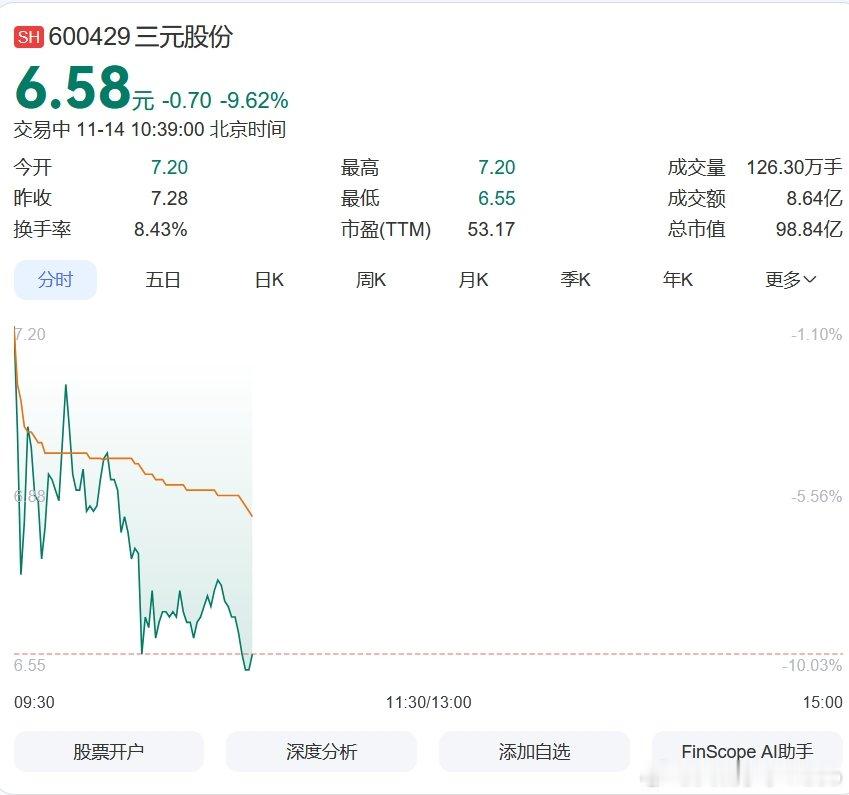This screenshot has width=849, height=795.
Task: Click the red SH exchange badge
Action: pyautogui.click(x=29, y=37)
